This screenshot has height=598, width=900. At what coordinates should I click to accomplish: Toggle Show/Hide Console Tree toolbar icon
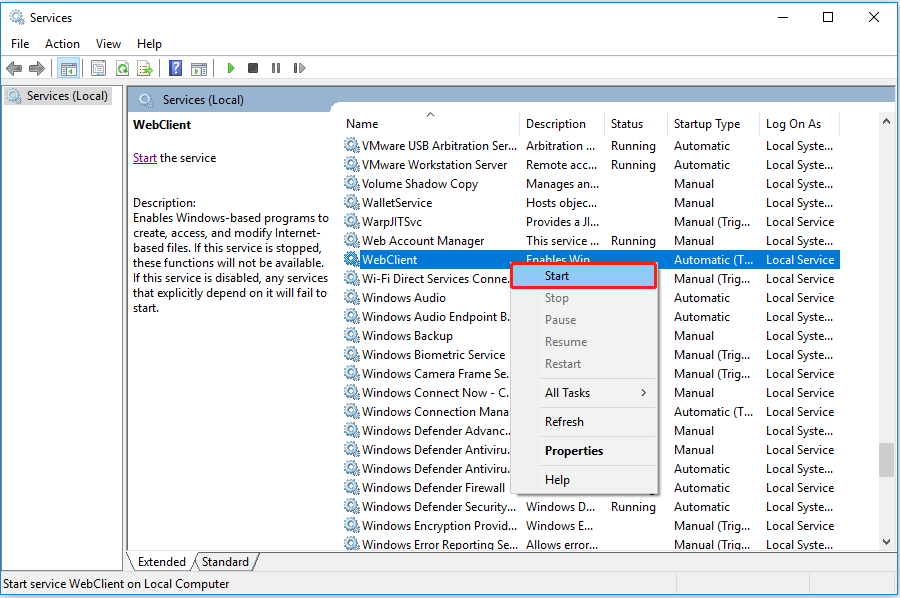point(68,69)
